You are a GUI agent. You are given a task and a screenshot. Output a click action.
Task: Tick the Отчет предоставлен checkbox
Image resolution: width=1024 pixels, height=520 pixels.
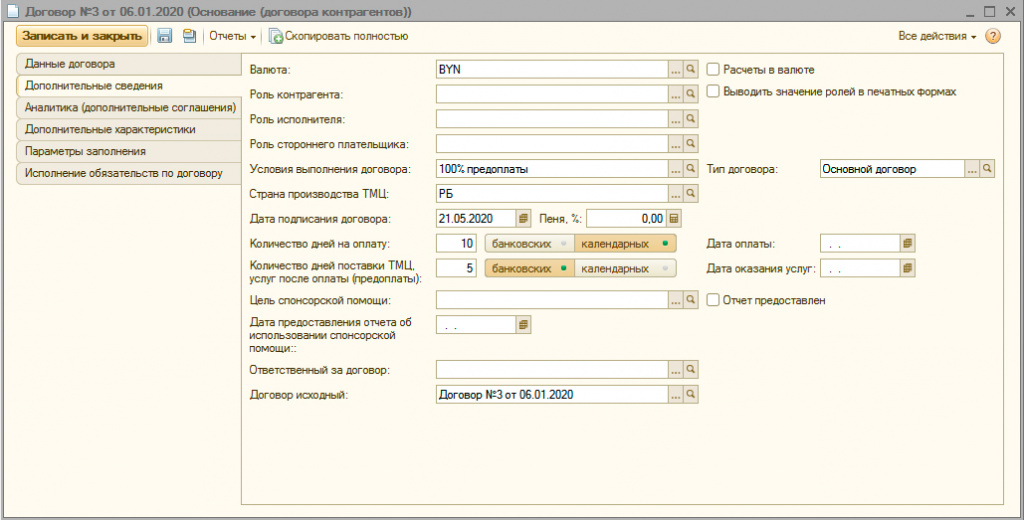coord(714,300)
